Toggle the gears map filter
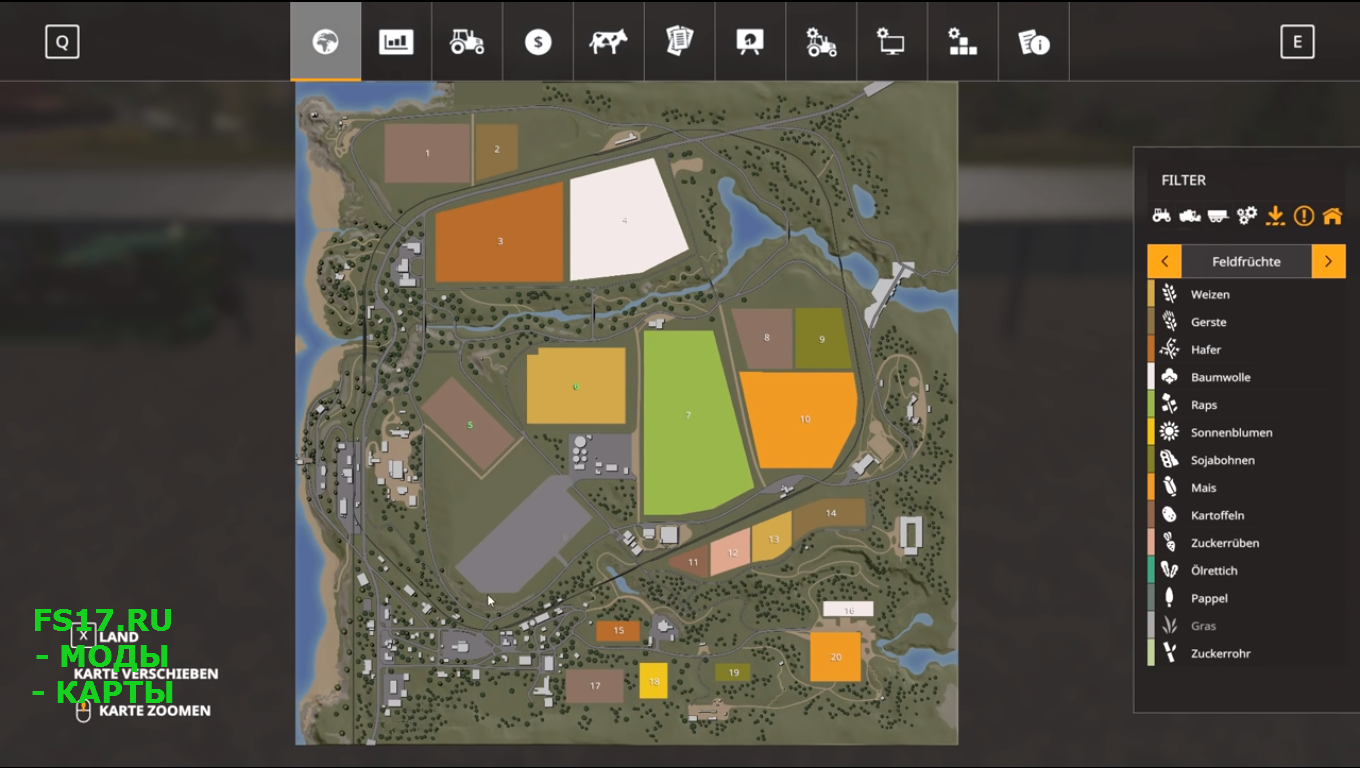Image resolution: width=1360 pixels, height=768 pixels. [x=1246, y=215]
